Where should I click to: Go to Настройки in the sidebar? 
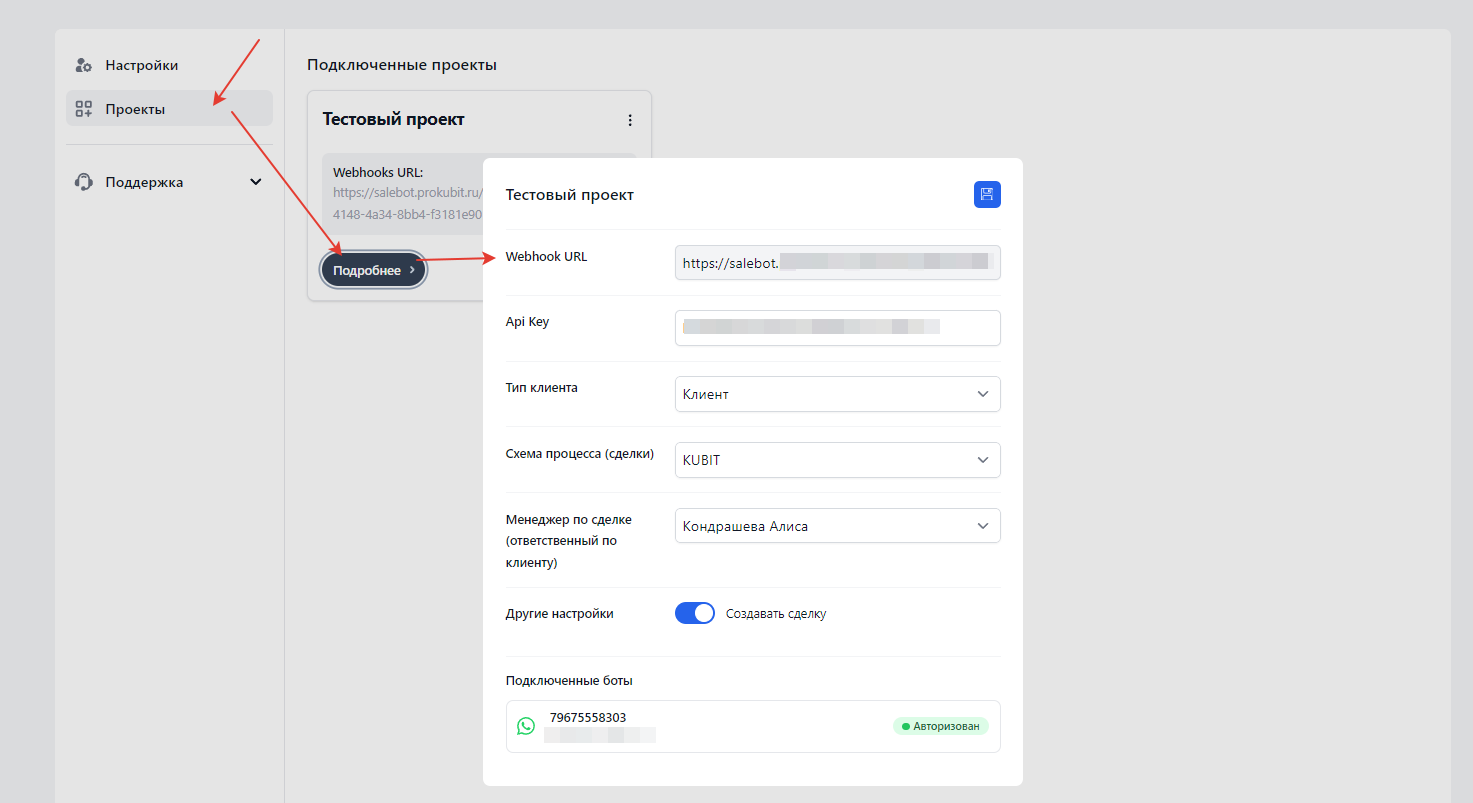coord(141,65)
